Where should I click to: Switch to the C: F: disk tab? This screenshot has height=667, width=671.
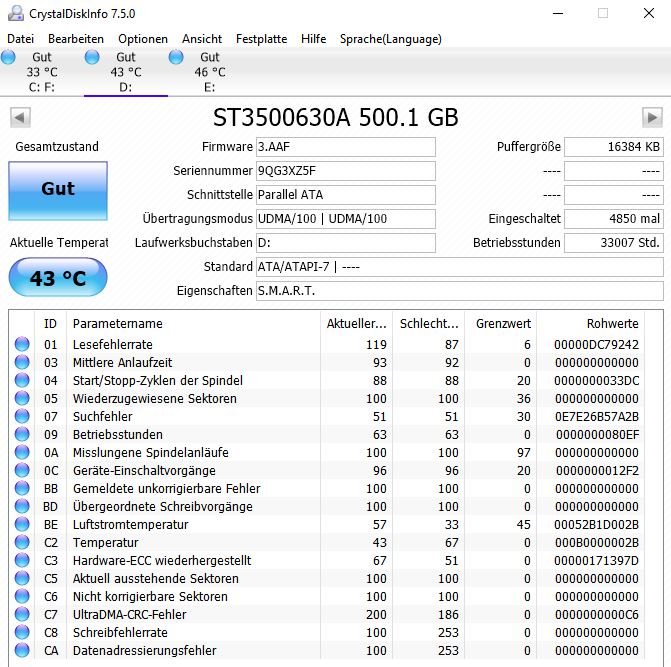(42, 72)
